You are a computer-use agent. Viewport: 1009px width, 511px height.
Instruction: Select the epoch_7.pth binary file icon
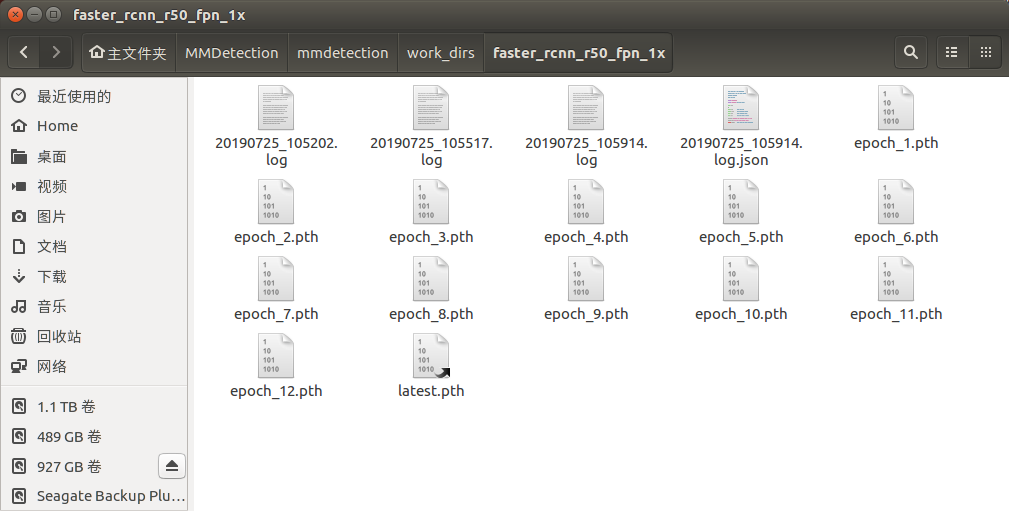(276, 279)
